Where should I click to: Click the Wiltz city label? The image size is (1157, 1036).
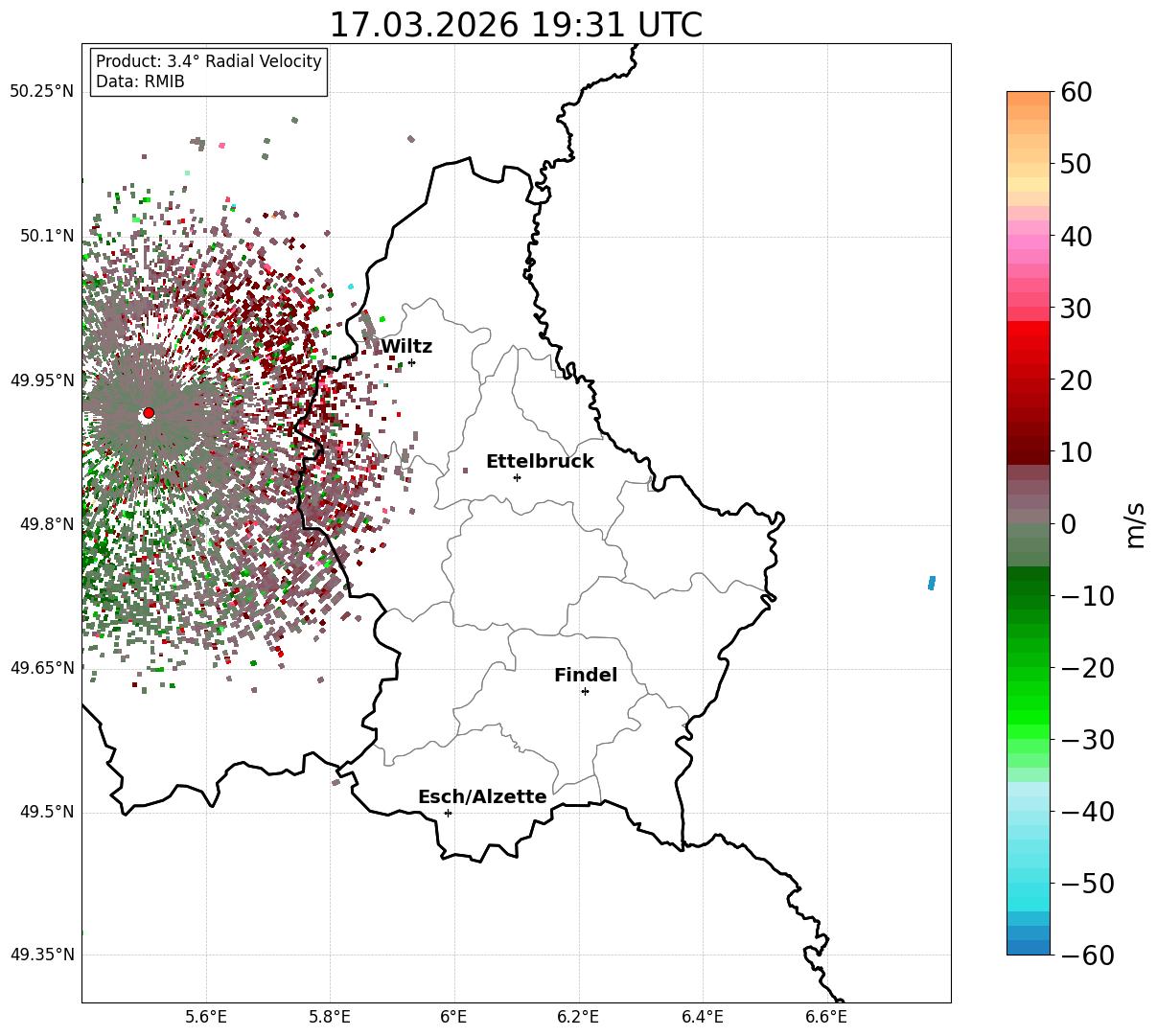click(x=406, y=347)
